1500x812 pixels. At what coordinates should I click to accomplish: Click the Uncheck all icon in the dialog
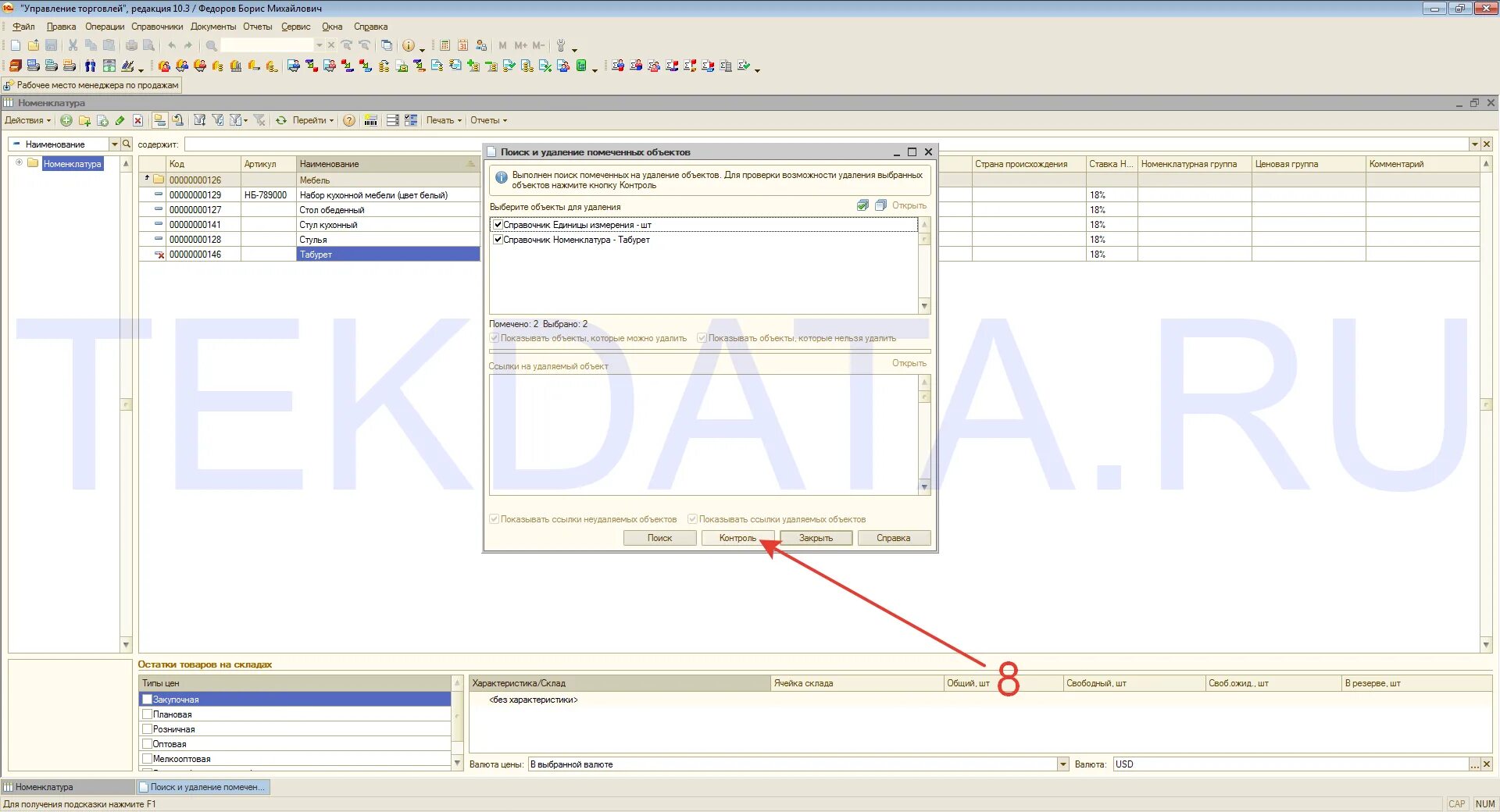point(880,205)
